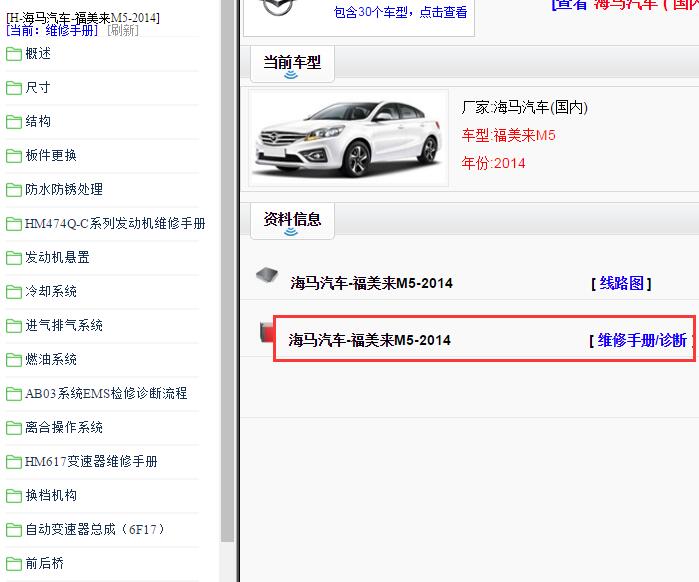Click the folder icon beside HM474Q-C系列发动机维修手册

[14, 224]
